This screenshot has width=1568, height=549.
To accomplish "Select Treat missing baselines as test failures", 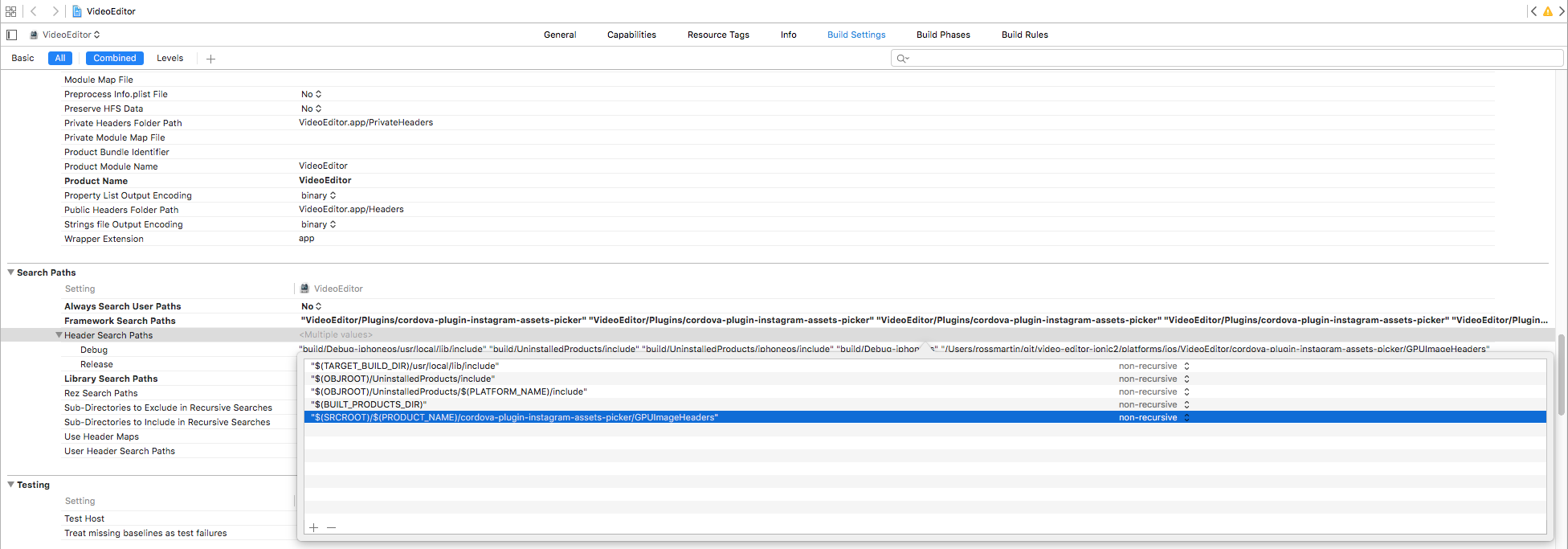I will pos(145,533).
